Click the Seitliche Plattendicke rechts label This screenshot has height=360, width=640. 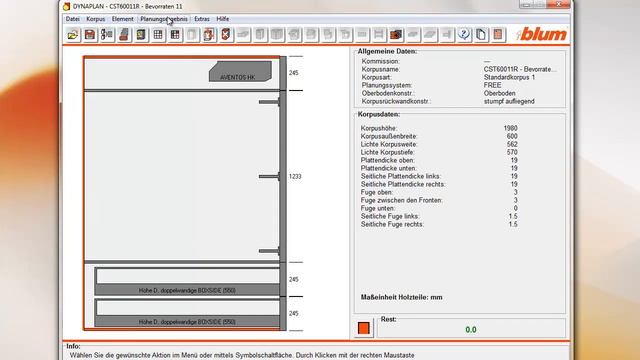point(403,184)
